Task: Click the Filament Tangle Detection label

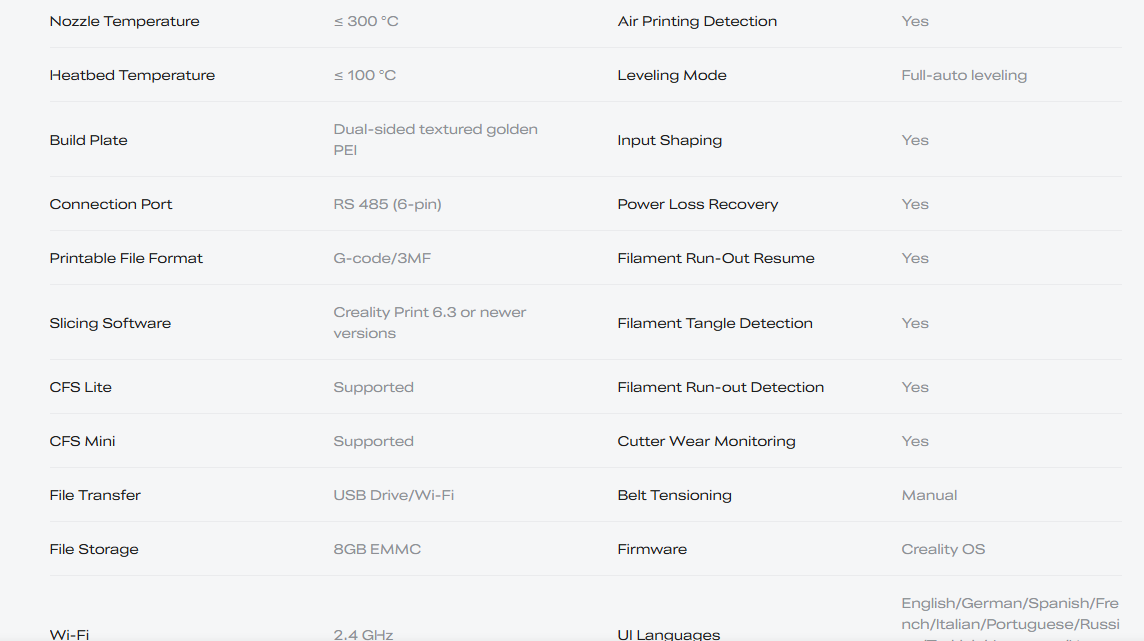Action: coord(715,323)
